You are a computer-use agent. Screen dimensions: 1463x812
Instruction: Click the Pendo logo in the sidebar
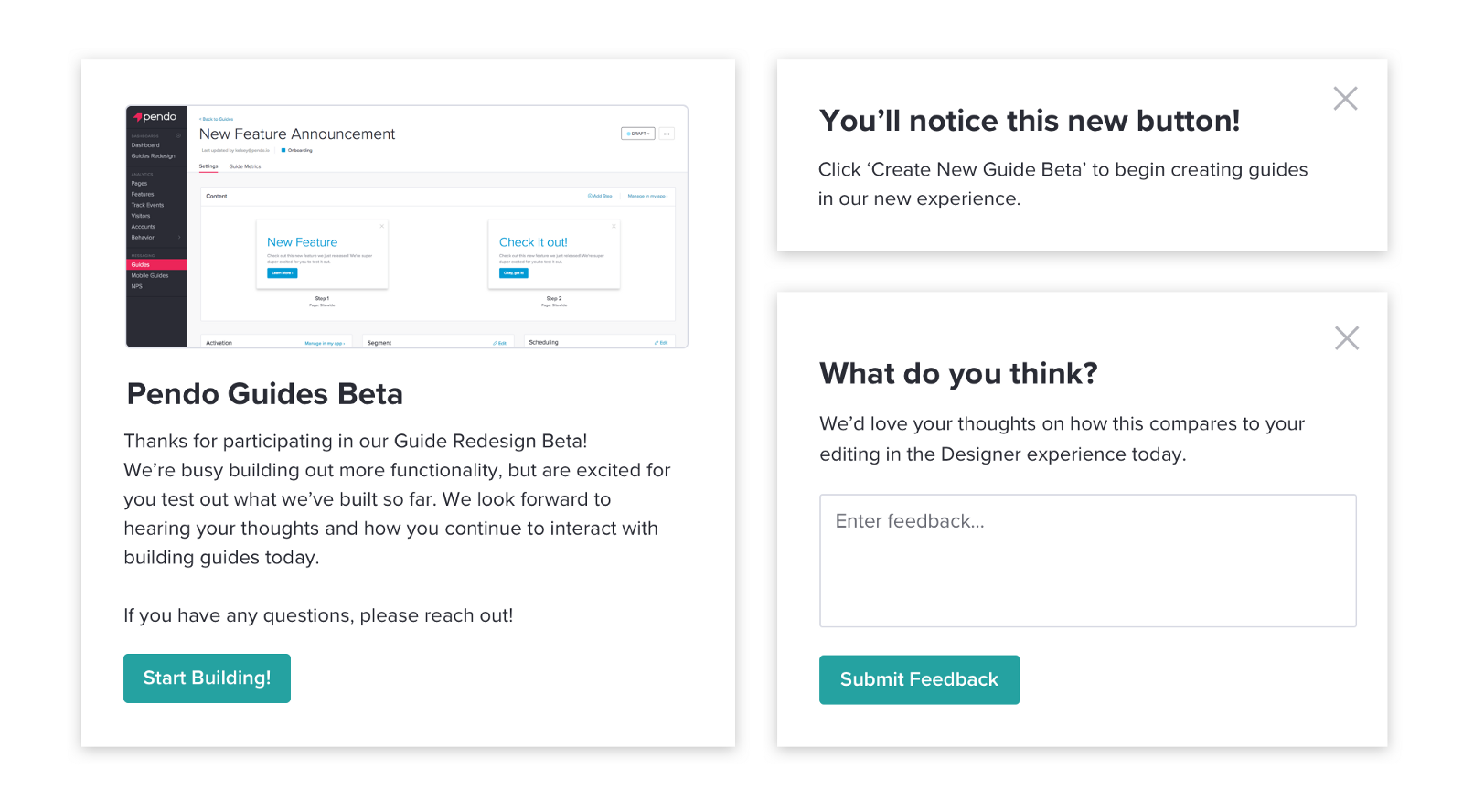tap(154, 116)
